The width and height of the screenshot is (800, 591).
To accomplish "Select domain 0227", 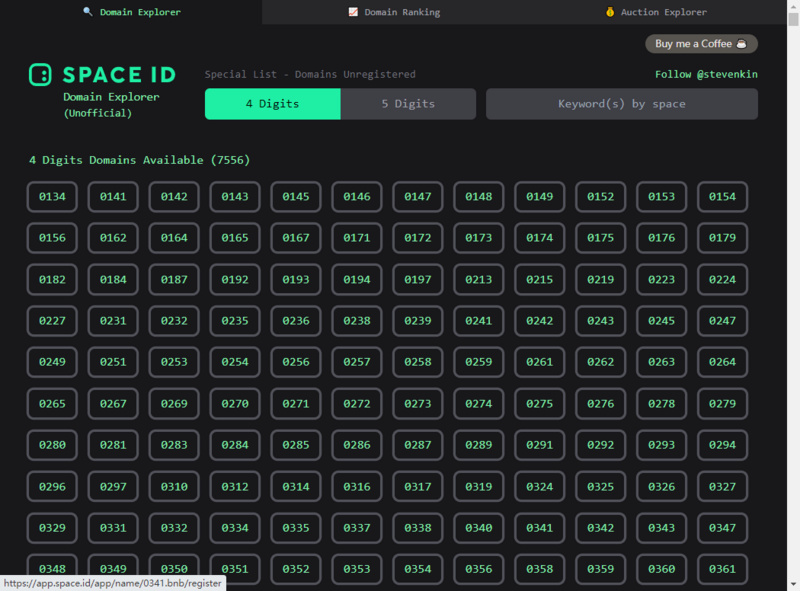I will pos(51,320).
